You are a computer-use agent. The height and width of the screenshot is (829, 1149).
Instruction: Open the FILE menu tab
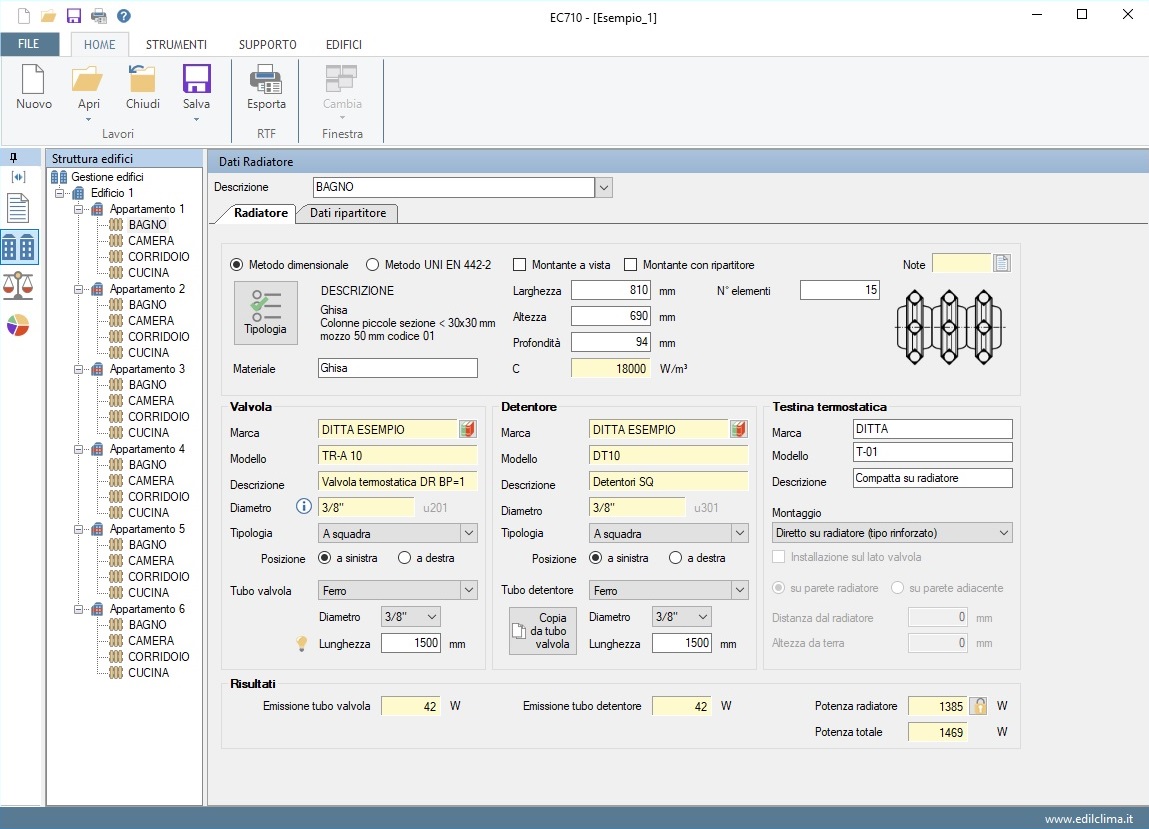point(29,44)
